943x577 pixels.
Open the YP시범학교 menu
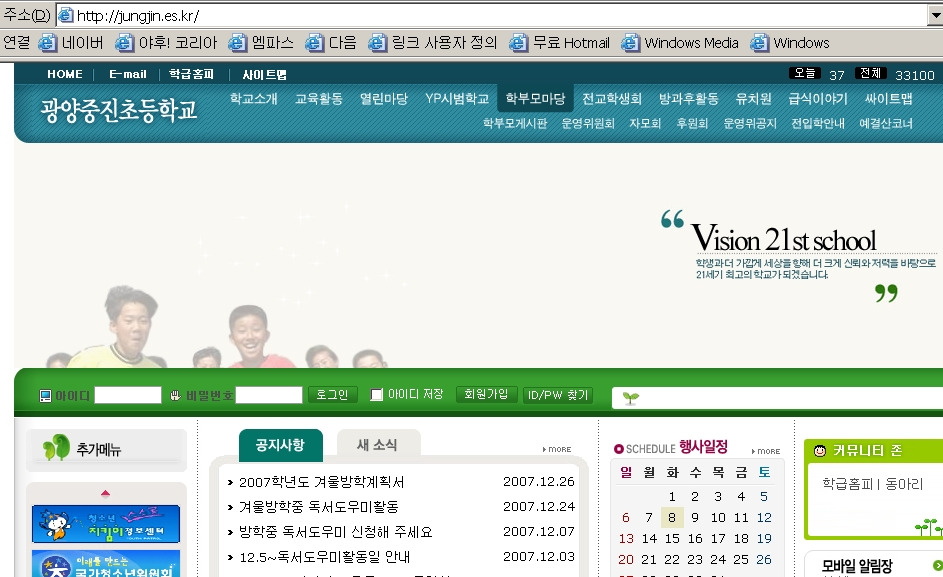click(457, 99)
